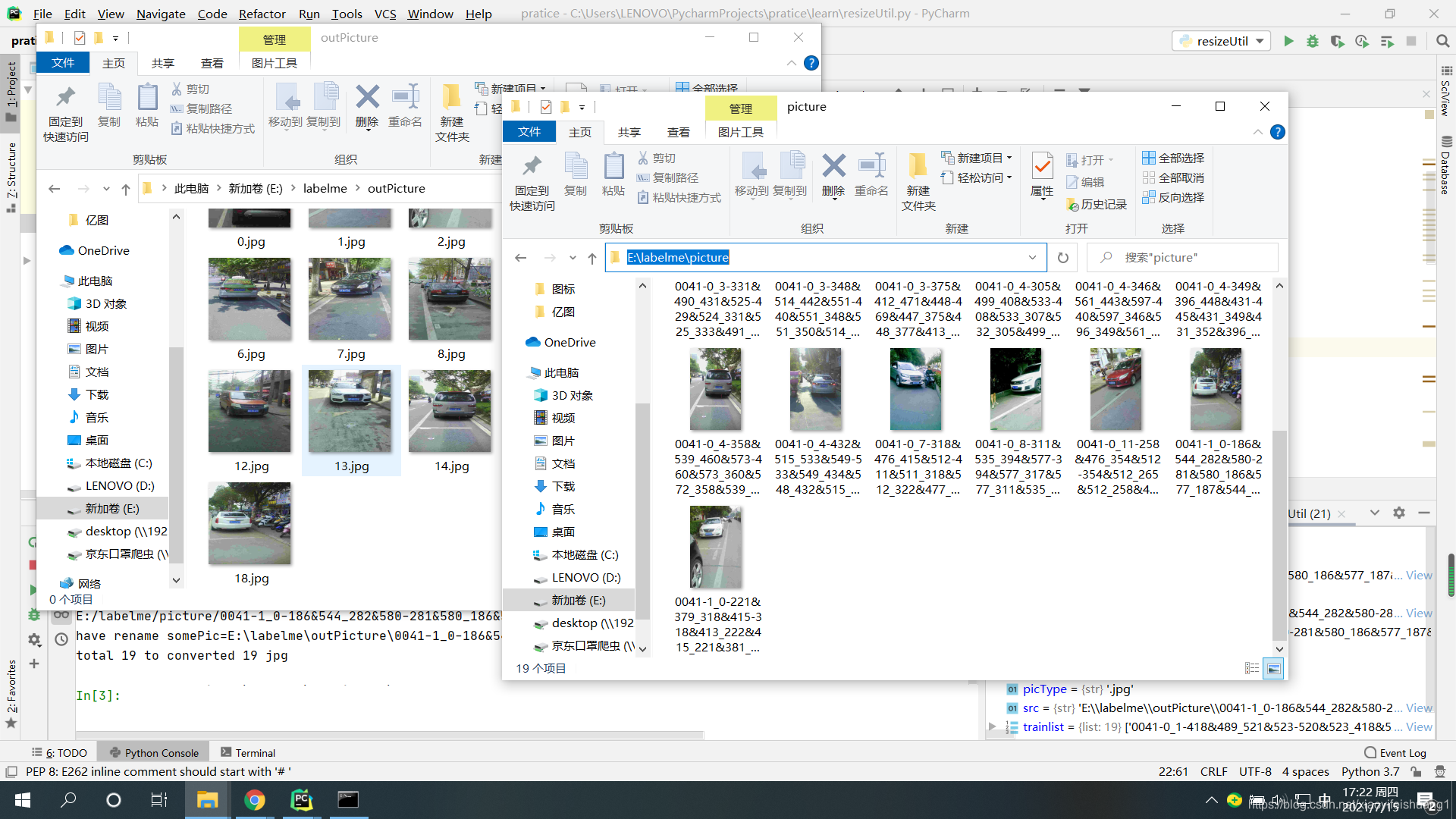Click the refresh button beside address bar

(x=1063, y=258)
